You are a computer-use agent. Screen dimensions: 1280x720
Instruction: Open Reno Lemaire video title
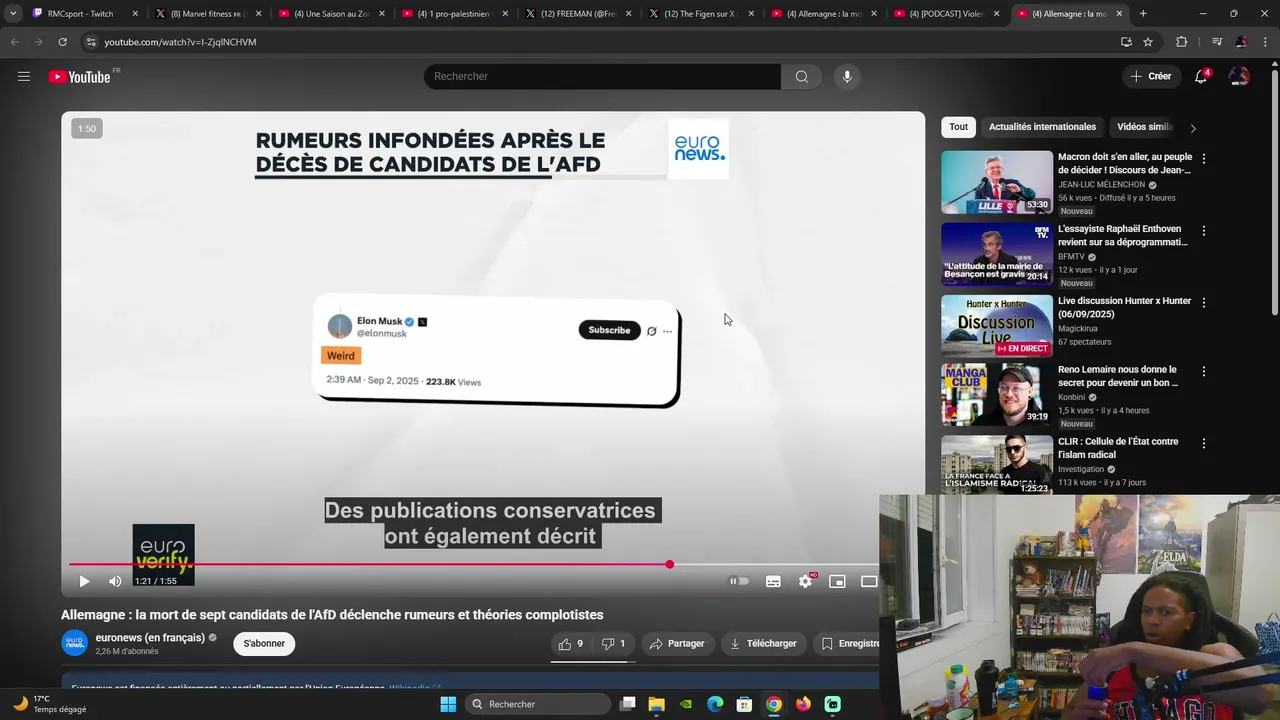click(1119, 376)
